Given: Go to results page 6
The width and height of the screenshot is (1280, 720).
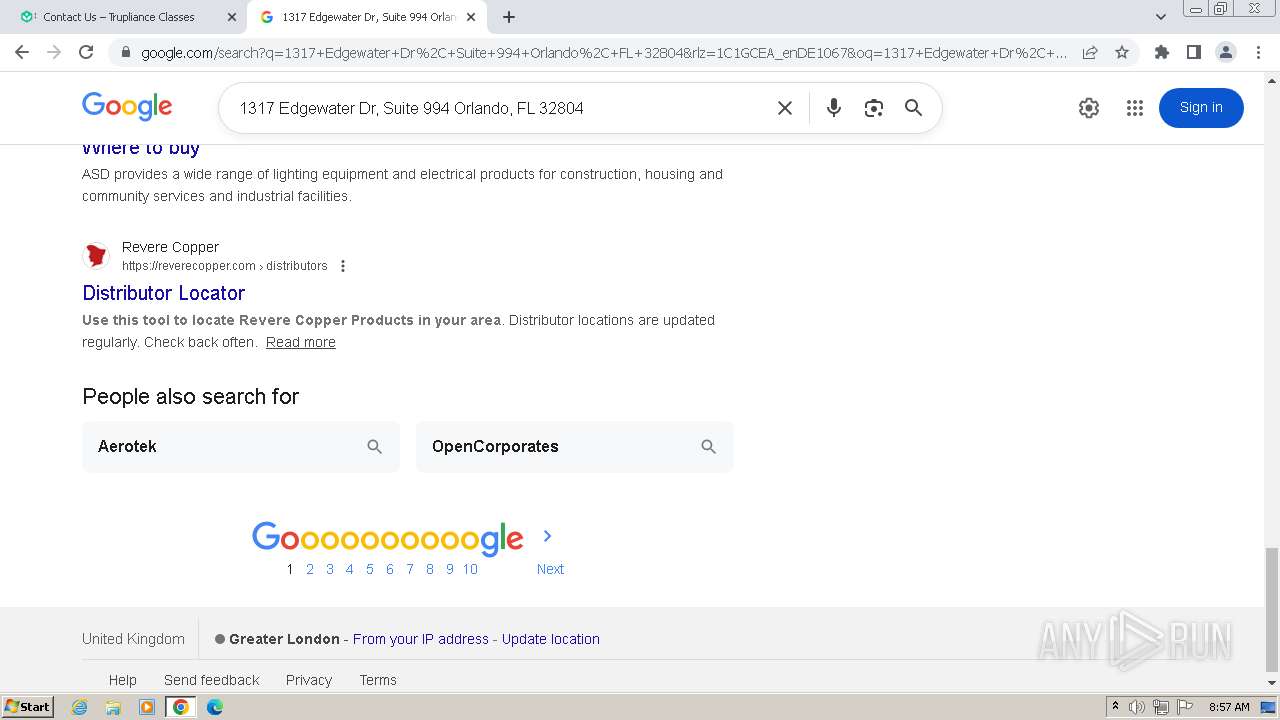Looking at the screenshot, I should click(x=390, y=569).
